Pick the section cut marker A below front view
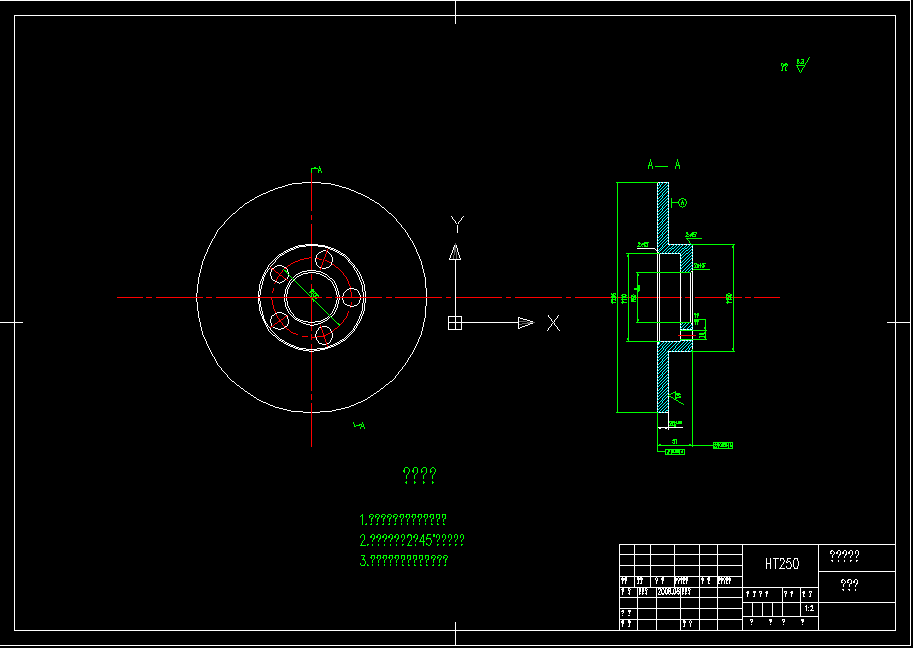The image size is (913, 648). 359,426
